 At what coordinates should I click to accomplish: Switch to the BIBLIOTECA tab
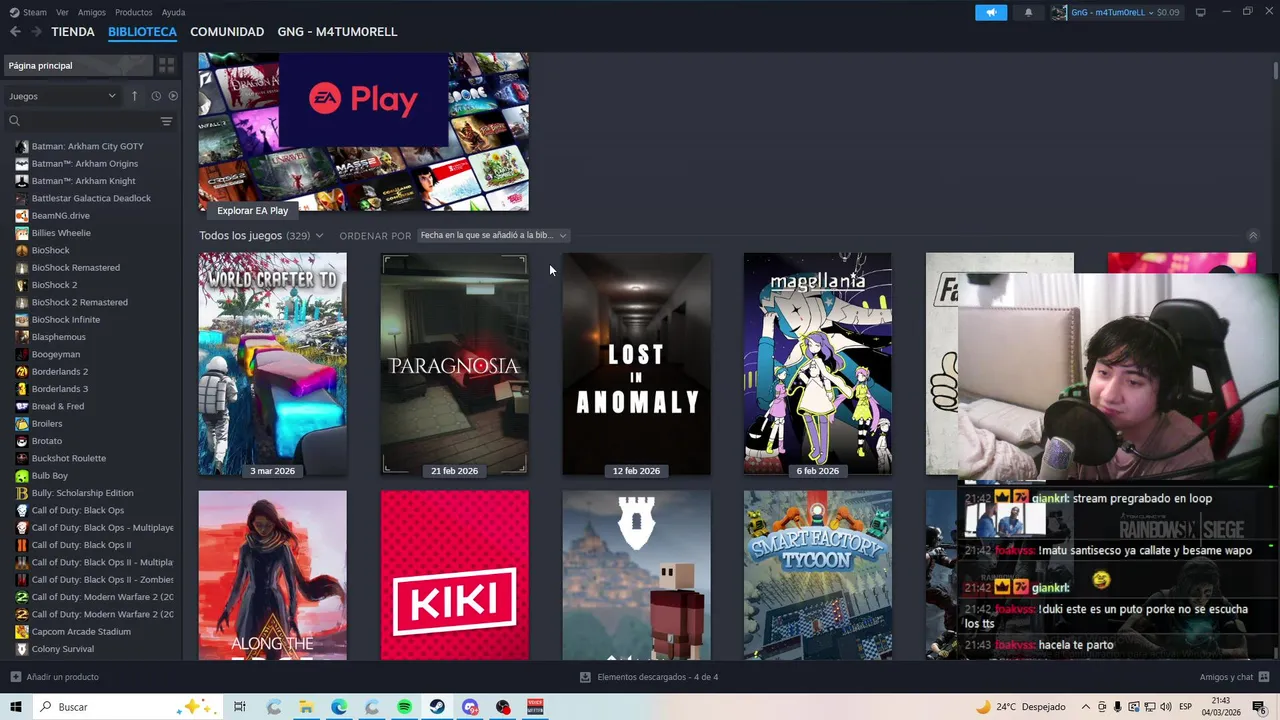(142, 32)
